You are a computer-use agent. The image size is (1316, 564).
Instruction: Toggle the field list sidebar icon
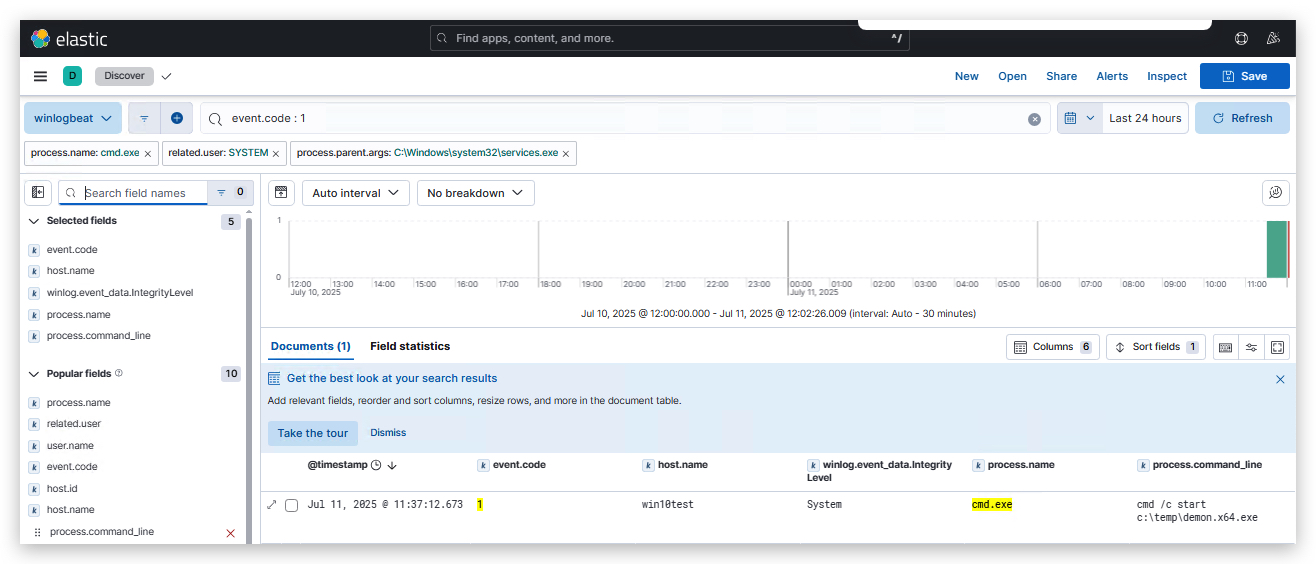tap(38, 192)
